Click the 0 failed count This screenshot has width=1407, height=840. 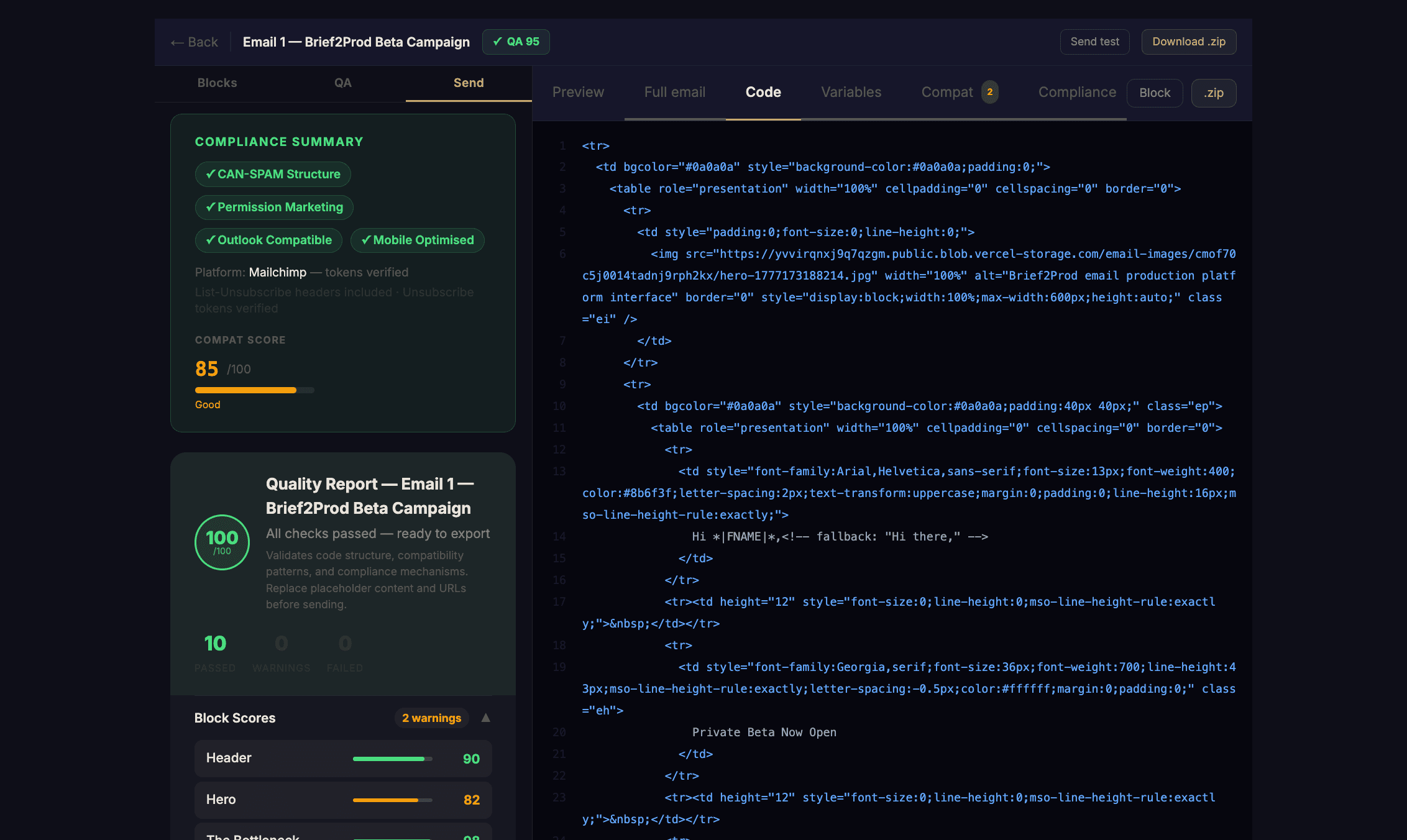pos(345,643)
